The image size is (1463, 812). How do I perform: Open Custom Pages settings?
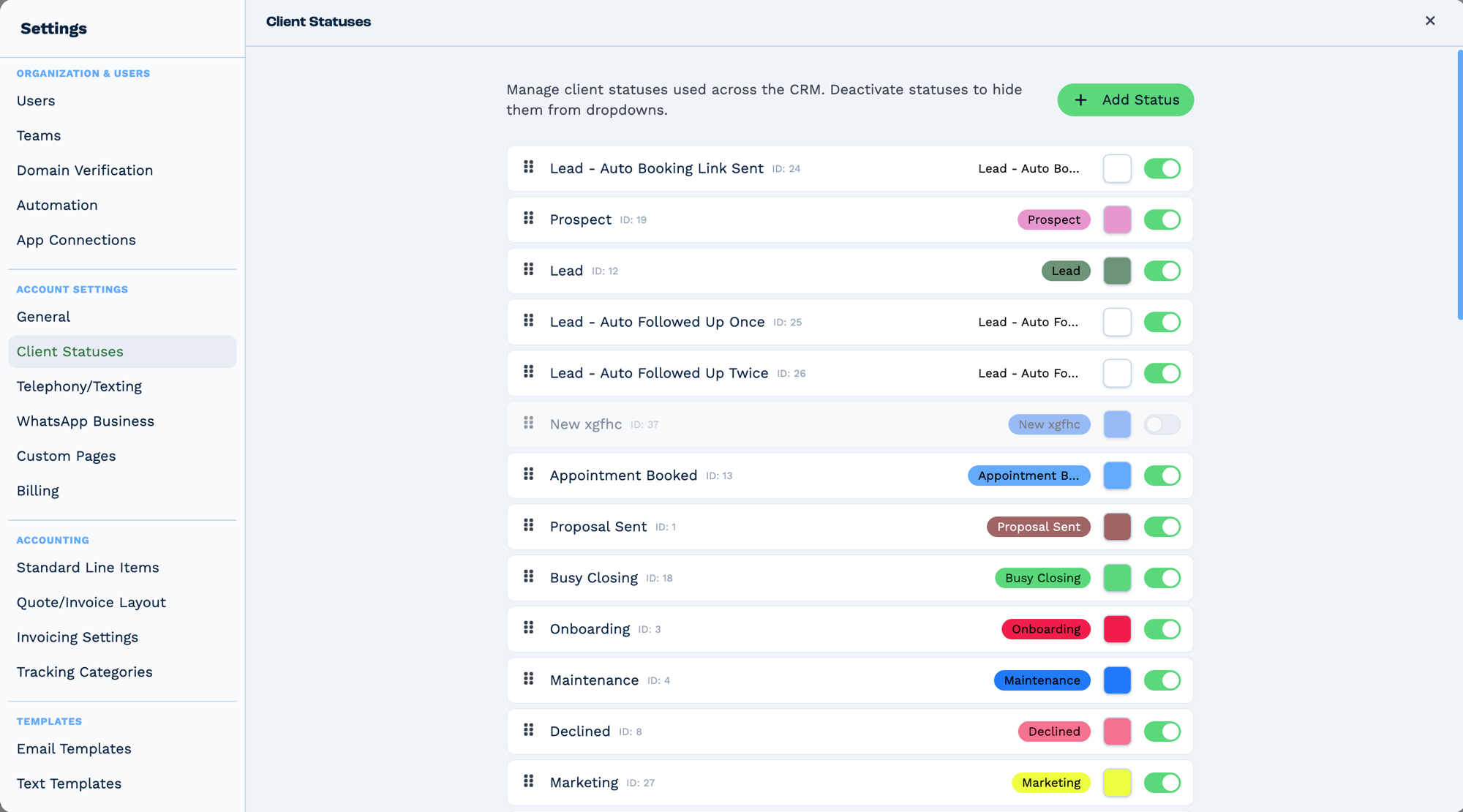pyautogui.click(x=122, y=456)
